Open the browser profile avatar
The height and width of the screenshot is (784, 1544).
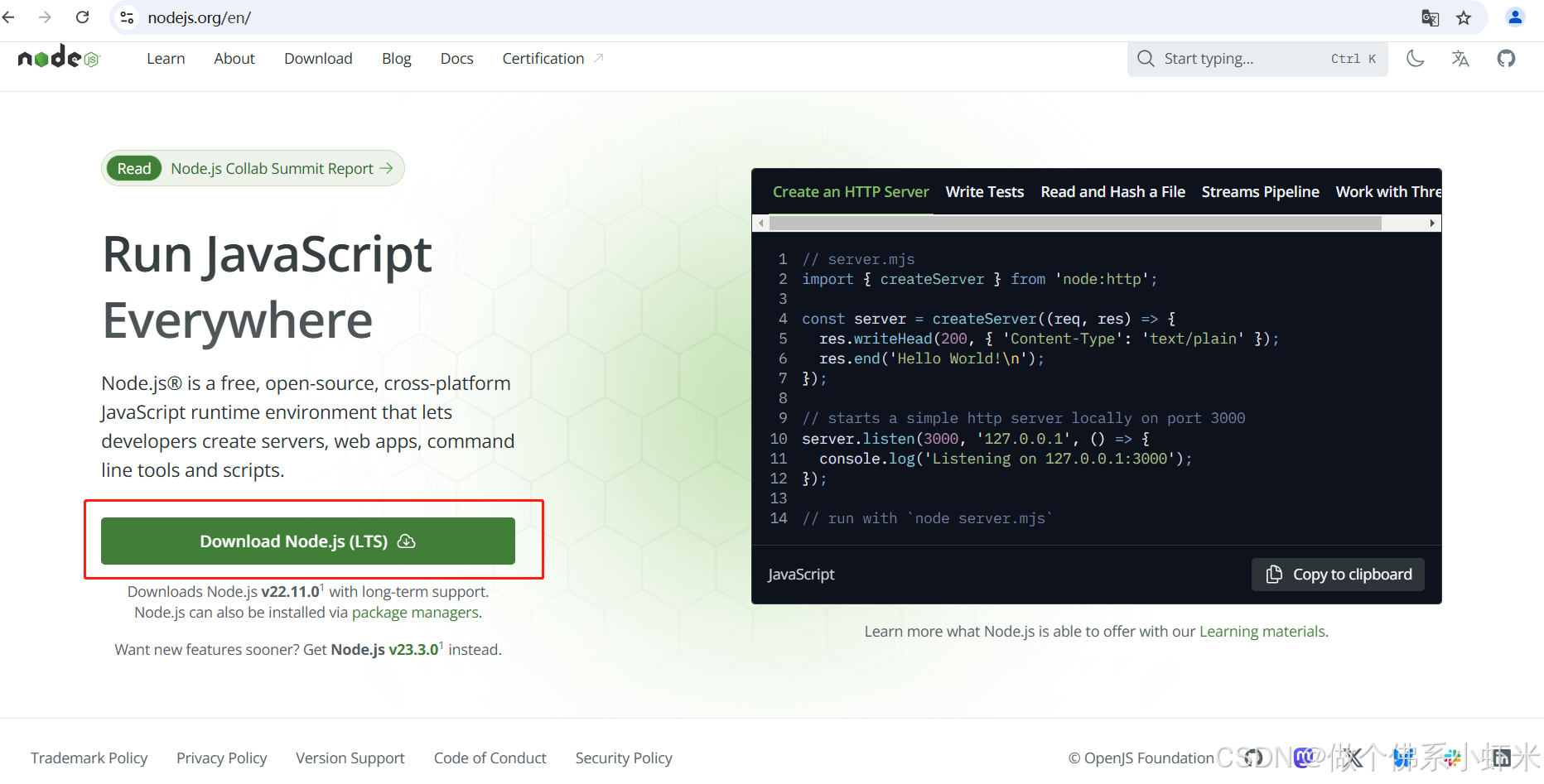click(1515, 17)
